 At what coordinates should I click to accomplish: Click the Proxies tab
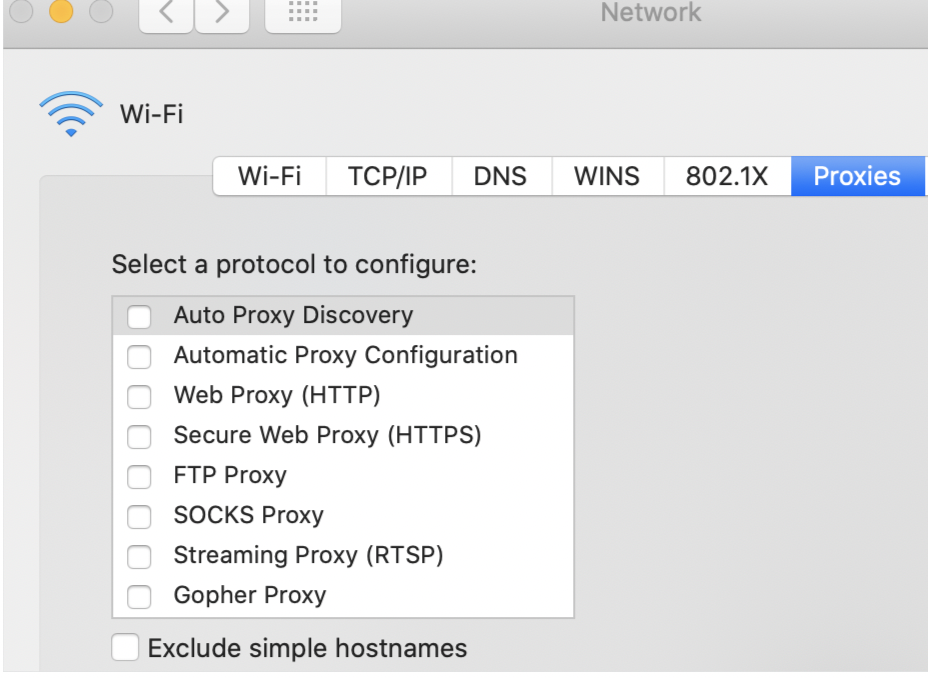(857, 176)
